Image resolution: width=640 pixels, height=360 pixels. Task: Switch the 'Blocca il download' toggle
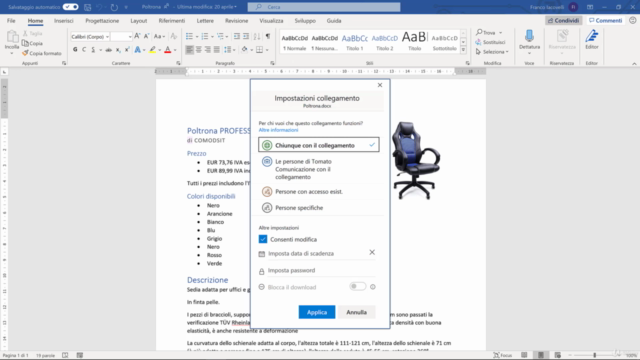tap(358, 287)
